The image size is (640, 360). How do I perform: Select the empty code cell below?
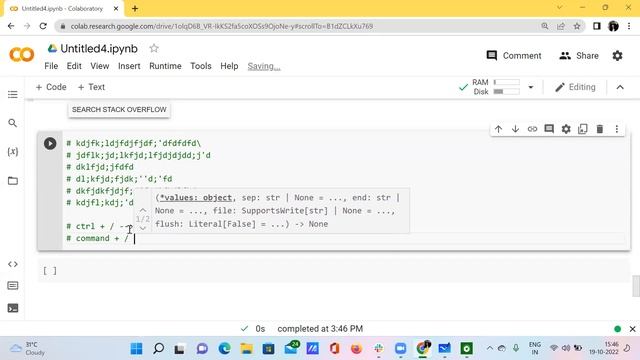click(334, 271)
